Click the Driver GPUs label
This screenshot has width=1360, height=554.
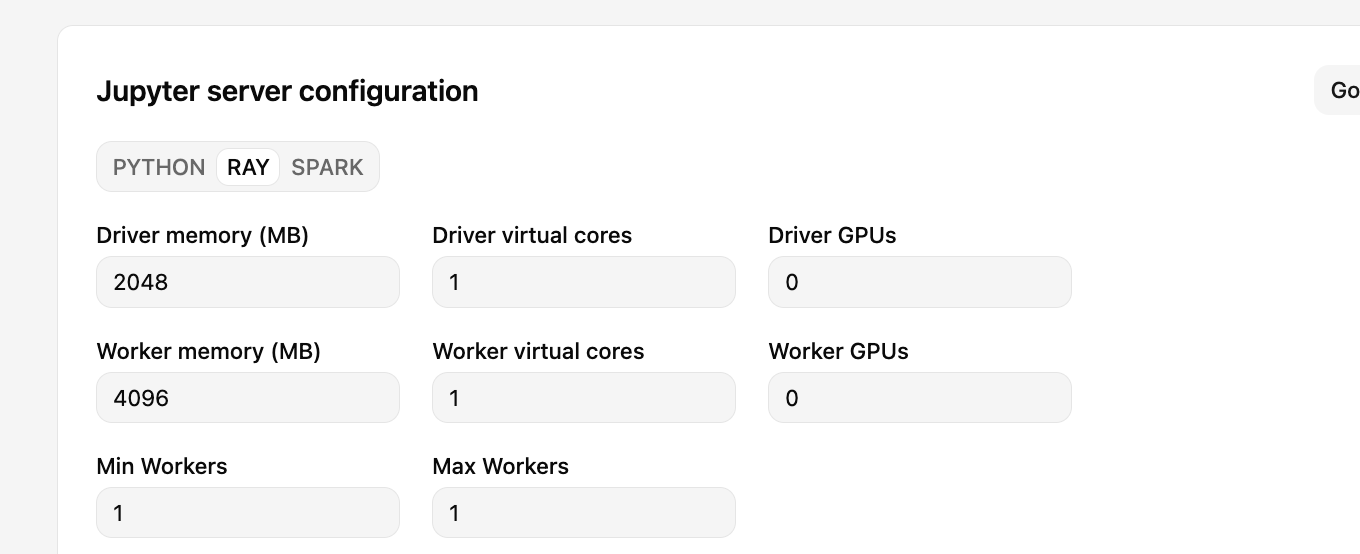point(832,236)
